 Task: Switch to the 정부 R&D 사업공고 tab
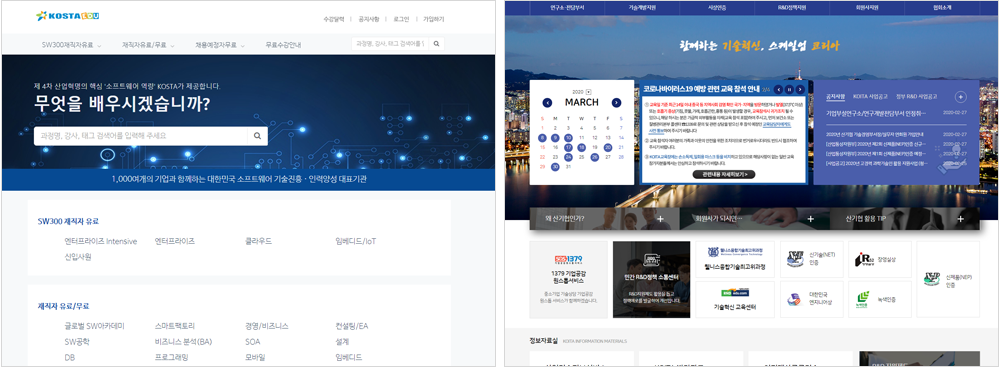click(916, 96)
